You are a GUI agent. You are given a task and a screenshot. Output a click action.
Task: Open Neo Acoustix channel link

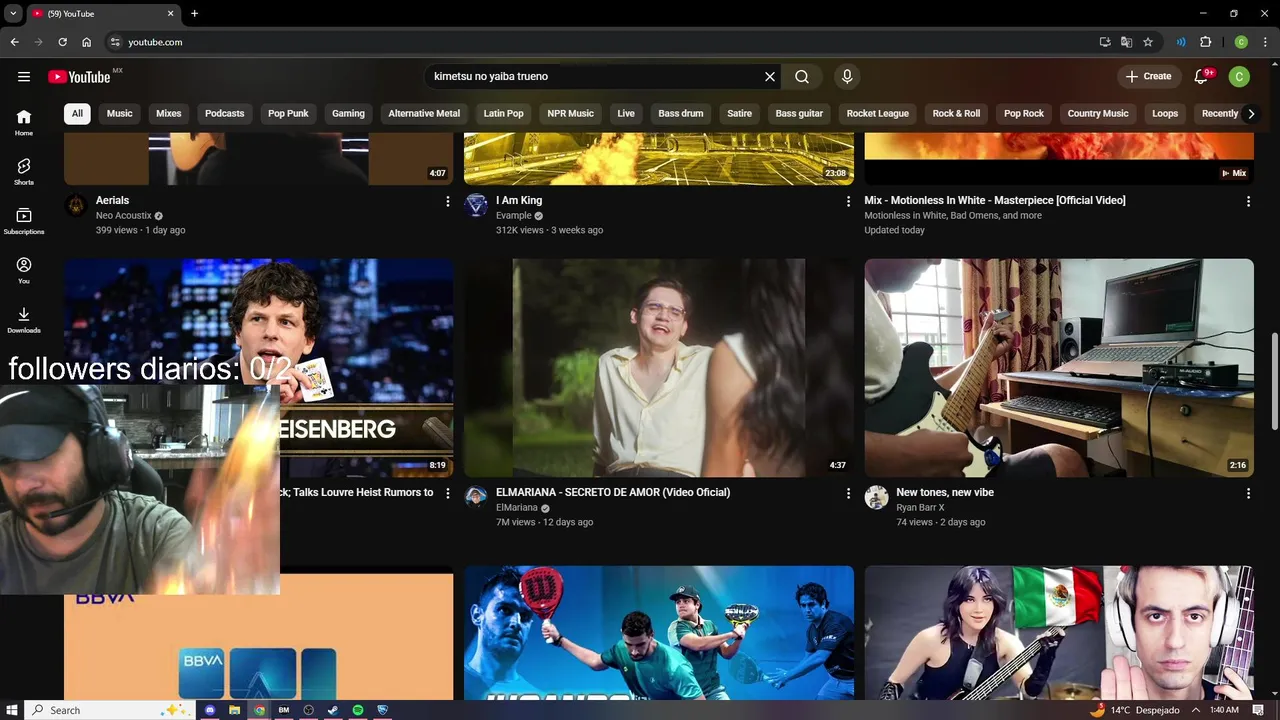[123, 215]
